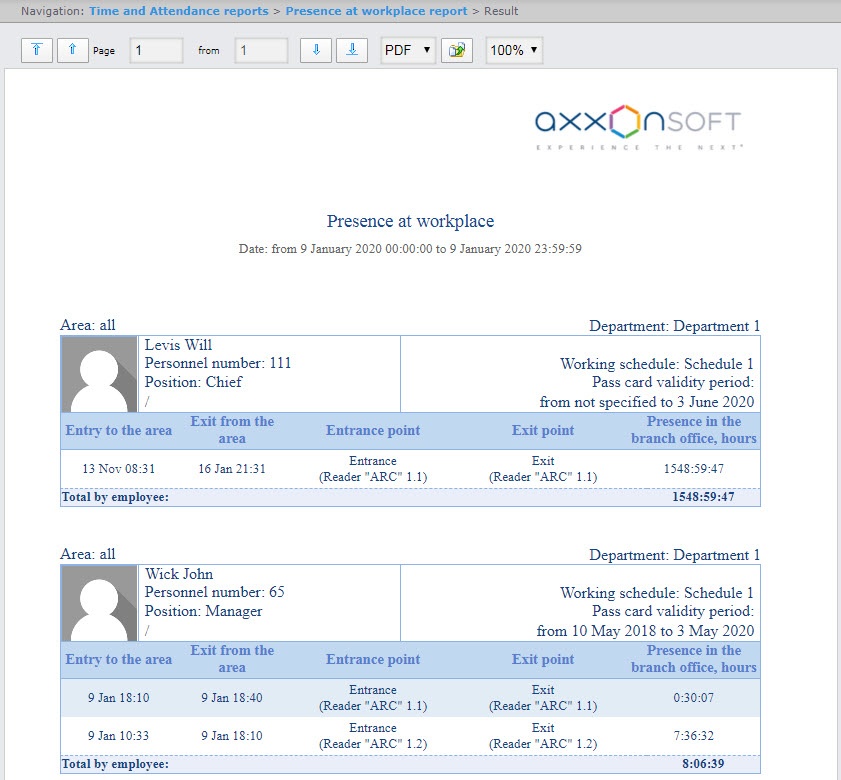Go to first page of report
Viewport: 841px width, 780px height.
click(x=37, y=50)
